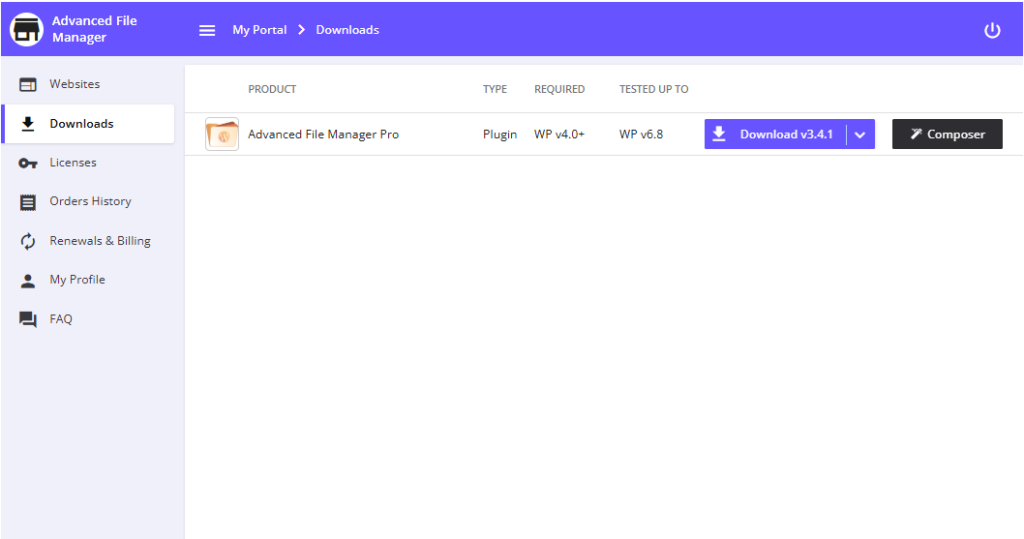The width and height of the screenshot is (1024, 539).
Task: Click the Orders History receipt icon
Action: 27,202
